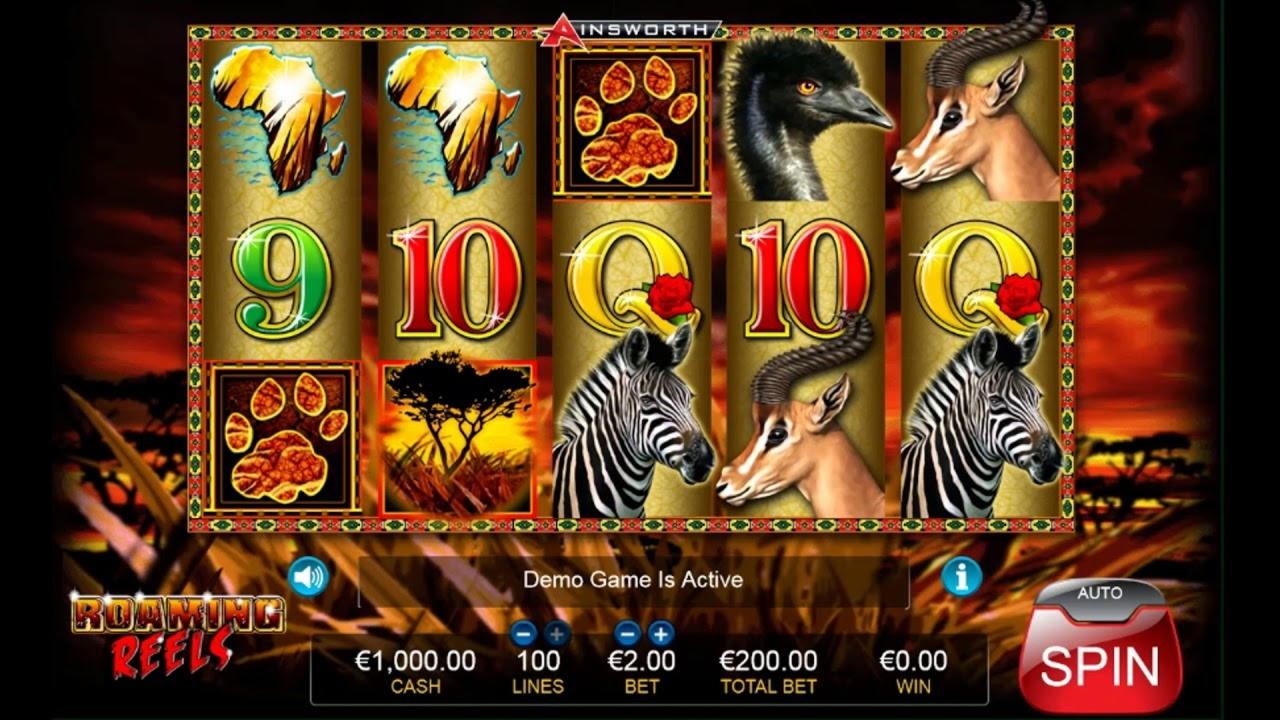Mute sound with the speaker icon

[308, 577]
